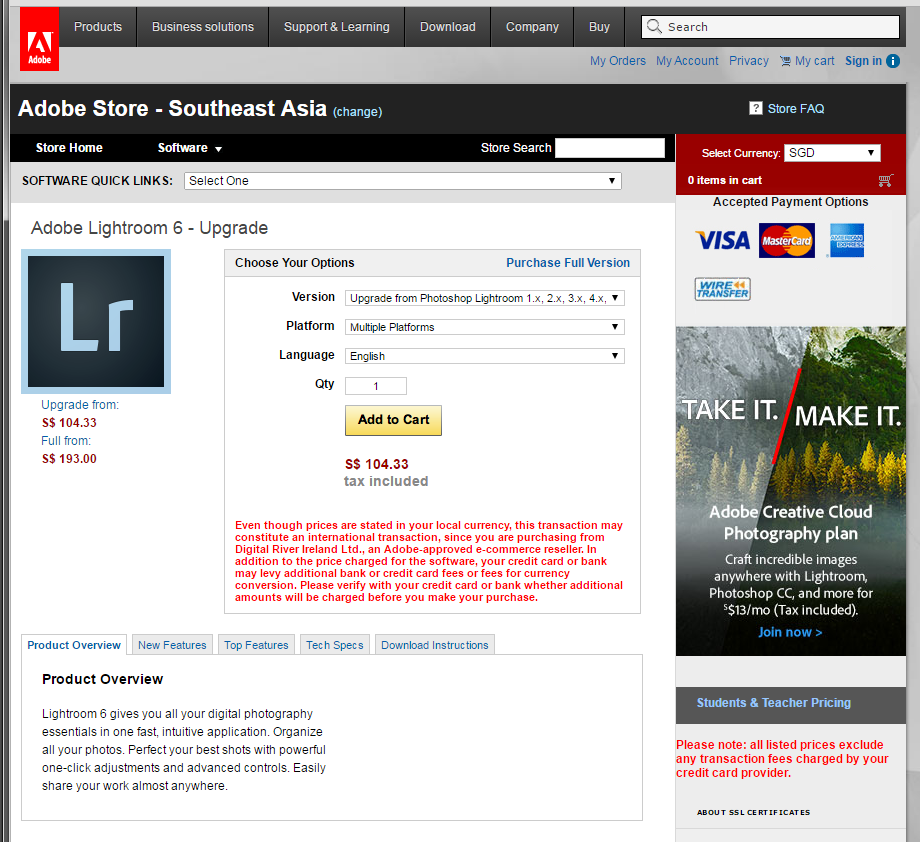
Task: Click the Adobe logo
Action: [39, 39]
